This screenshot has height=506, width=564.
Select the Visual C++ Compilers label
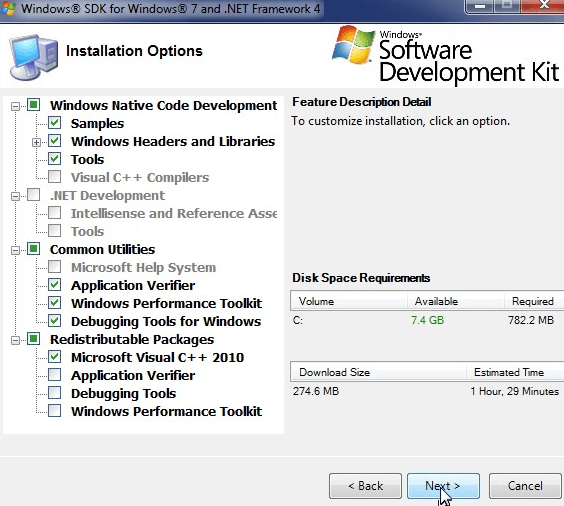point(140,178)
